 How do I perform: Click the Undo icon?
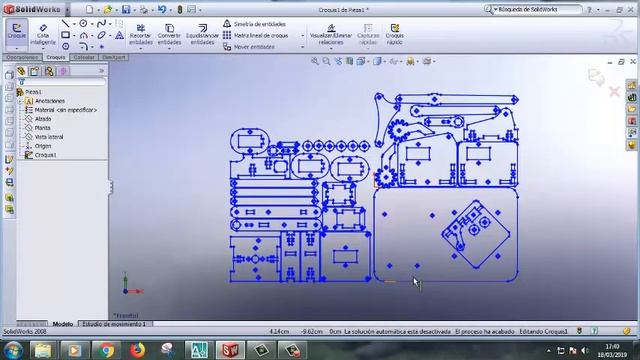point(162,9)
